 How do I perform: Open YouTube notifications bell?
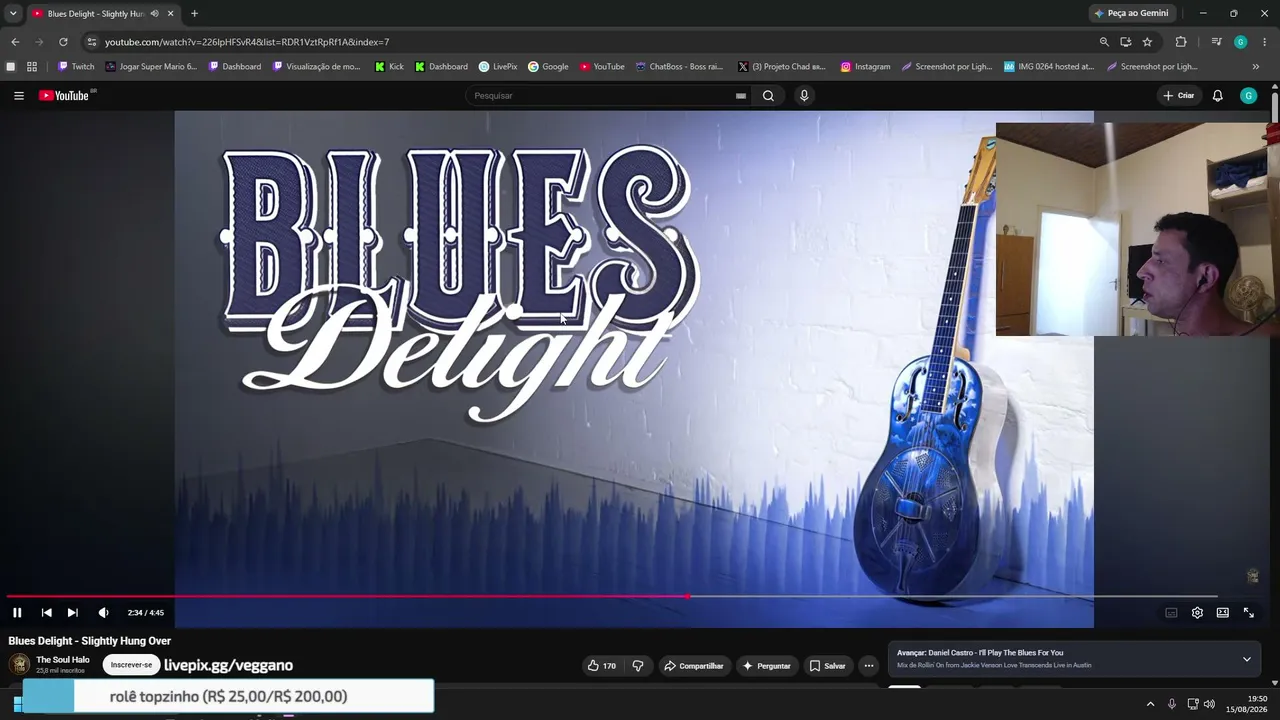(1217, 96)
